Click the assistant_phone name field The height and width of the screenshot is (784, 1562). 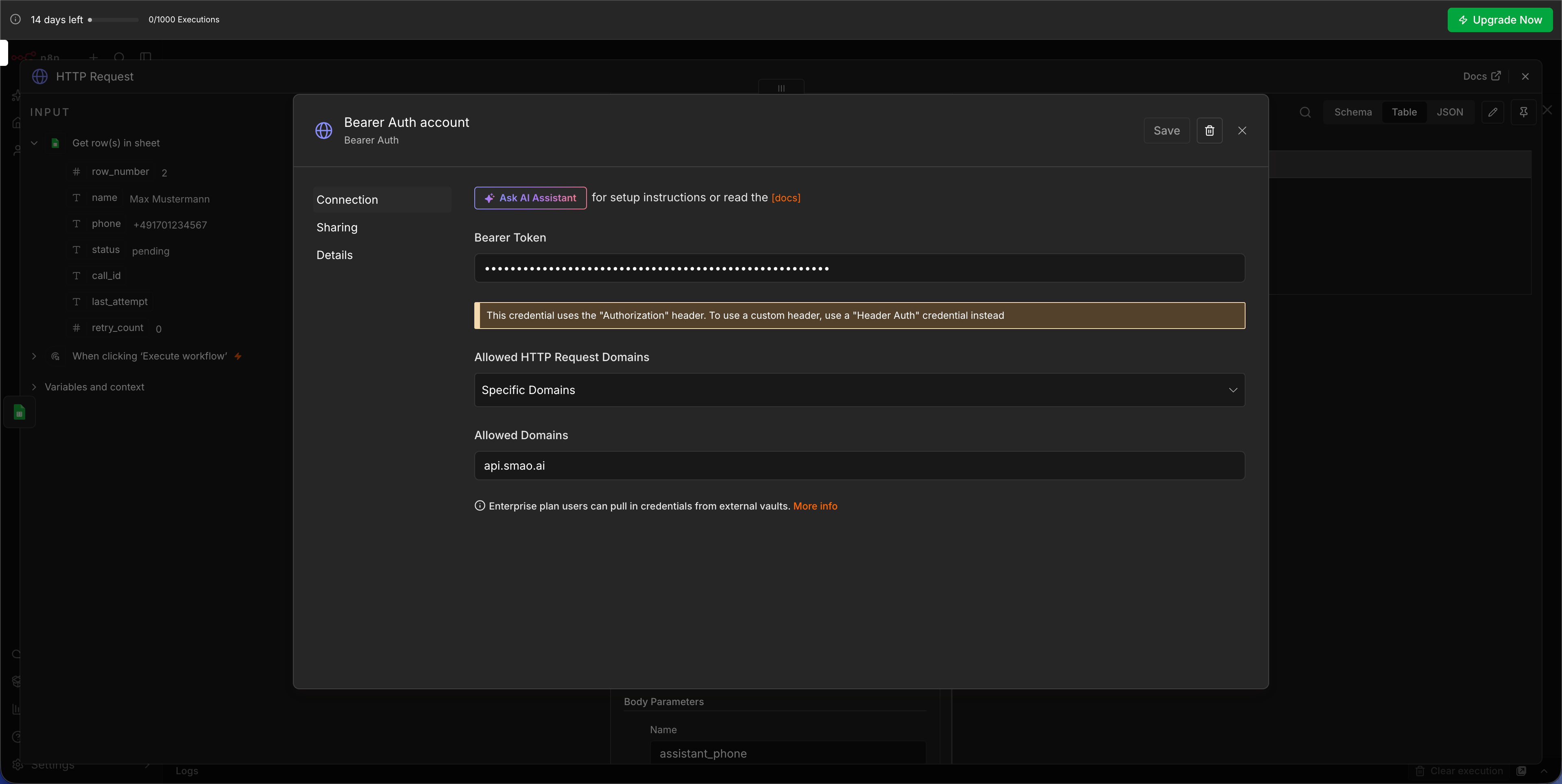(x=788, y=753)
